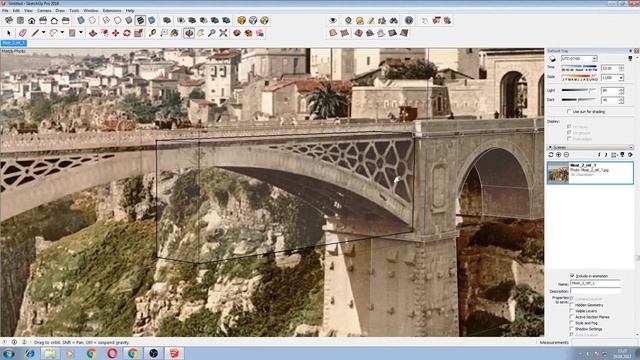Adjust the Dark intensity slider

click(578, 100)
